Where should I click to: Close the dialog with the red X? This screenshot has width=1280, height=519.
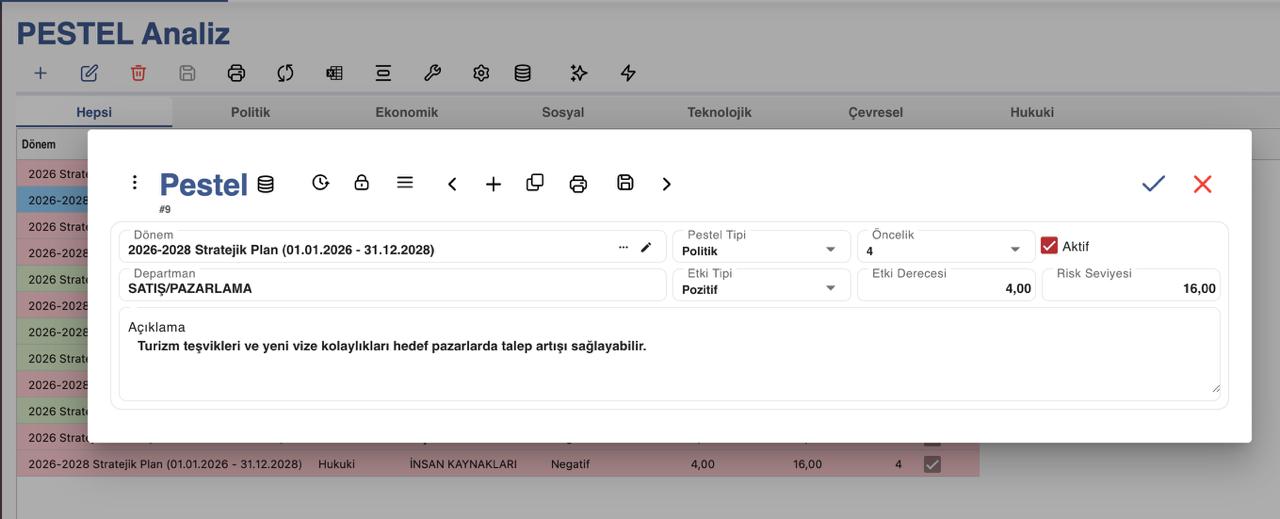click(1203, 183)
